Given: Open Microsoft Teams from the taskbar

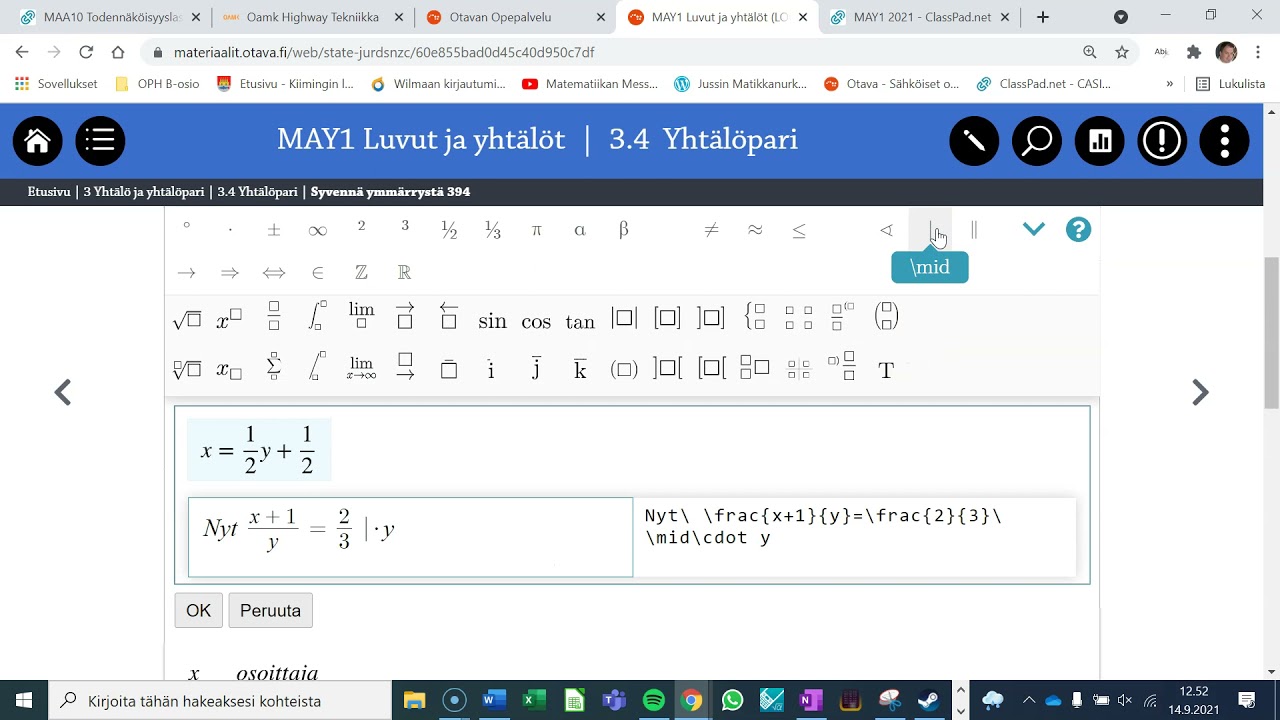Looking at the screenshot, I should [x=614, y=700].
